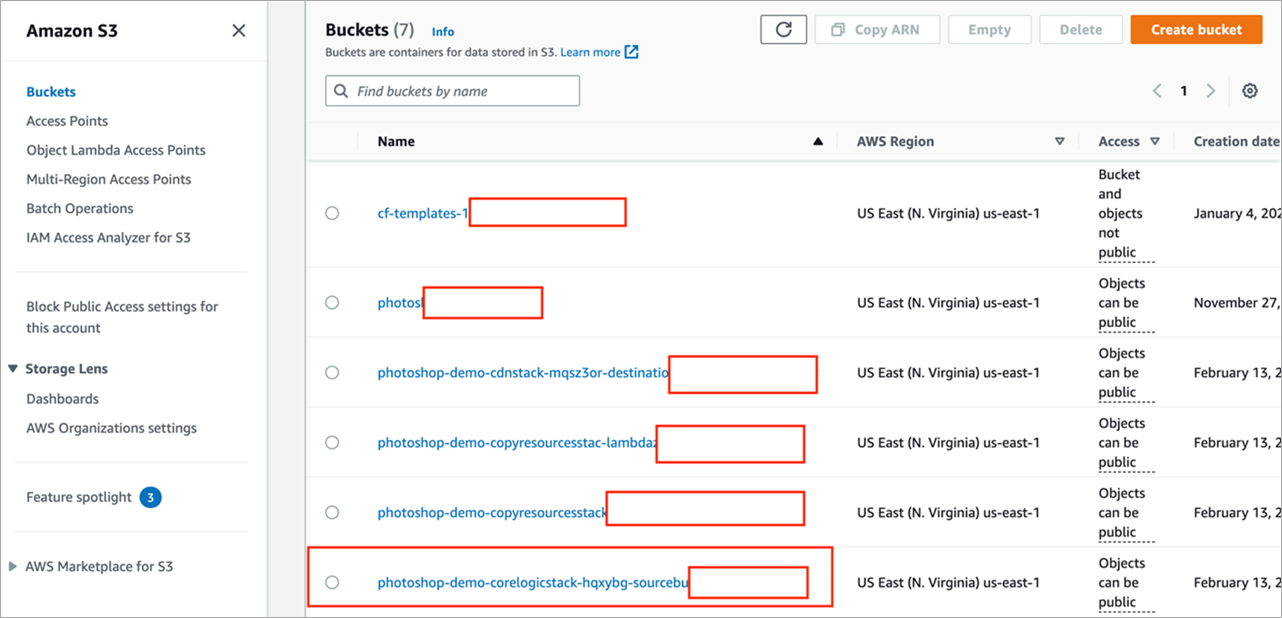Click the search magnifier icon
1282x618 pixels.
[x=340, y=91]
